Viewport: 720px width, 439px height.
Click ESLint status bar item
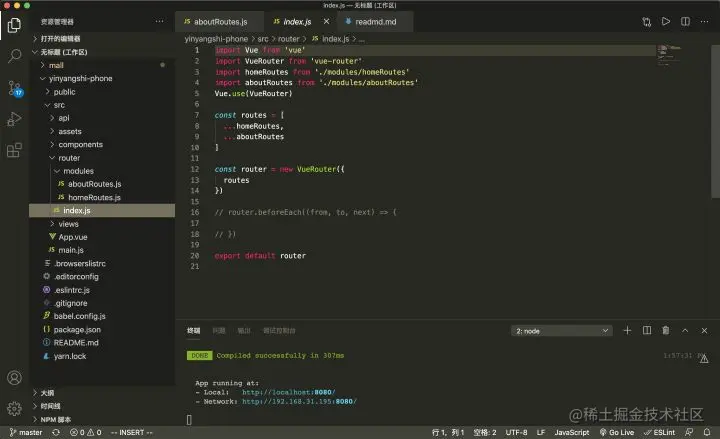[659, 433]
